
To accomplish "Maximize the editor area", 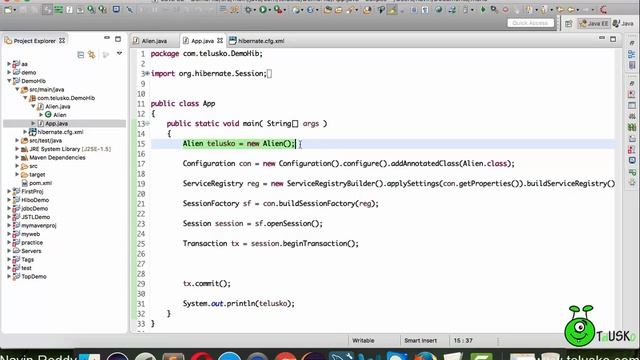I will [613, 39].
